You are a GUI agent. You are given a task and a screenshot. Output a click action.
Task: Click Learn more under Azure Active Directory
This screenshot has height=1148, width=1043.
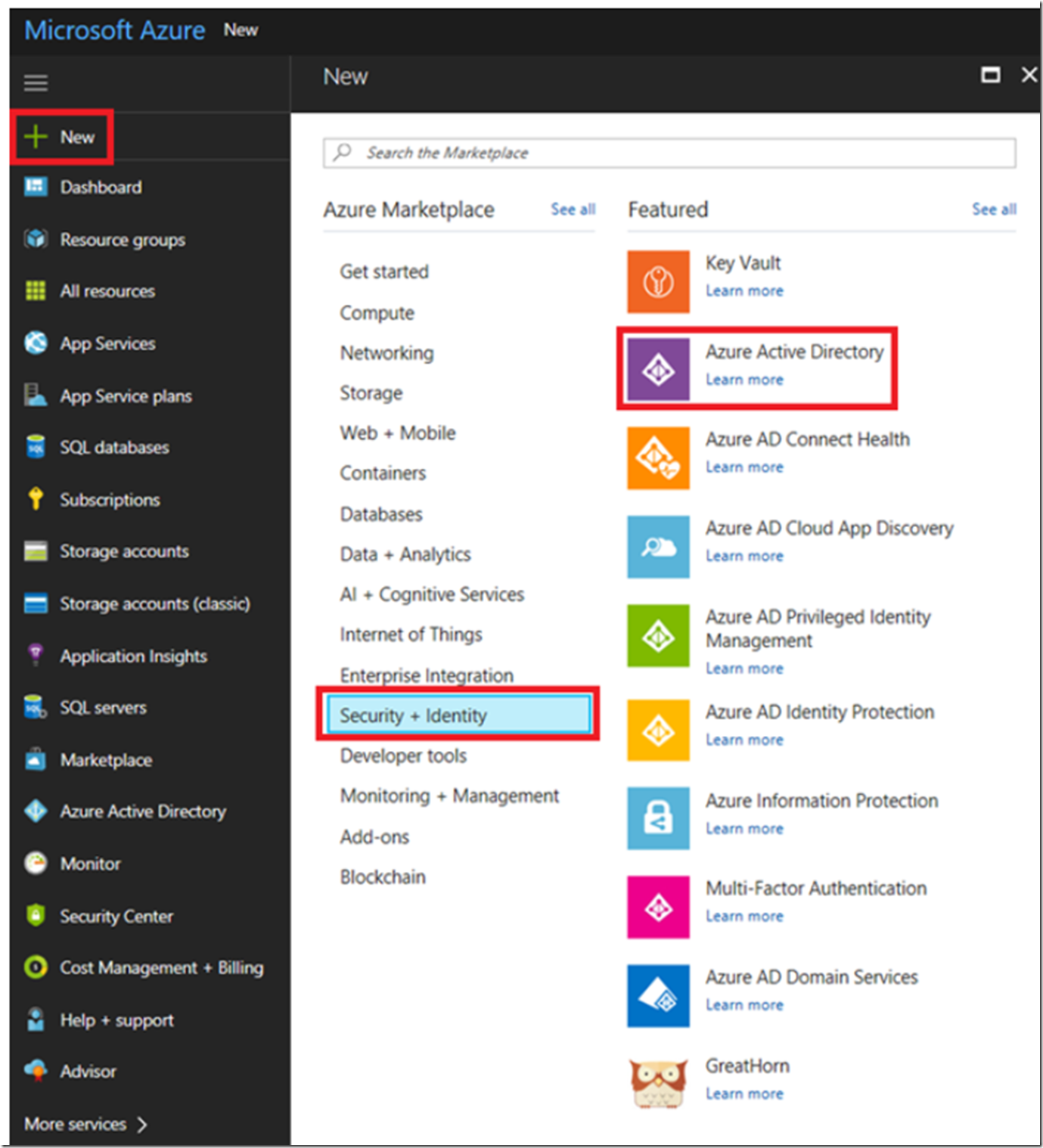click(x=744, y=380)
